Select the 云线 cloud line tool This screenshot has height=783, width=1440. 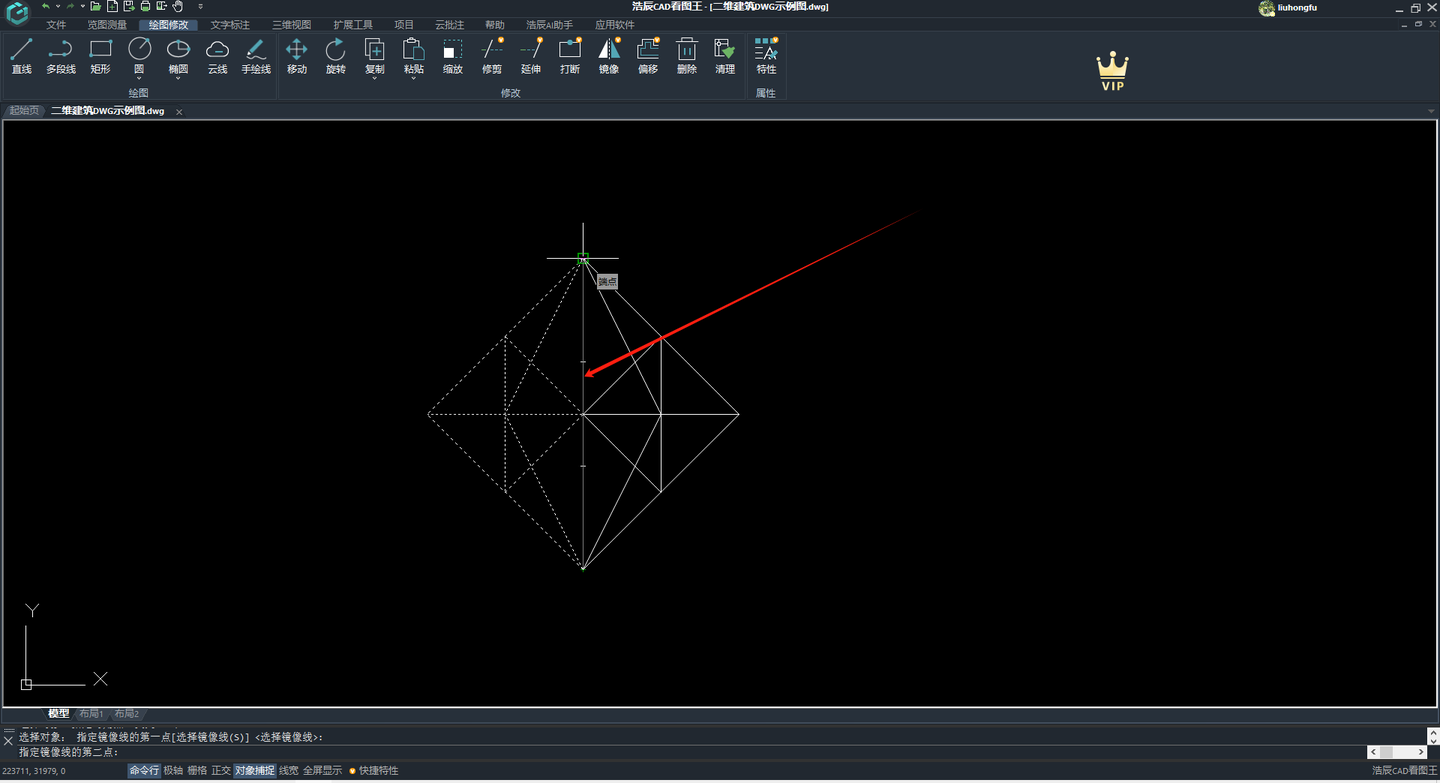point(217,56)
